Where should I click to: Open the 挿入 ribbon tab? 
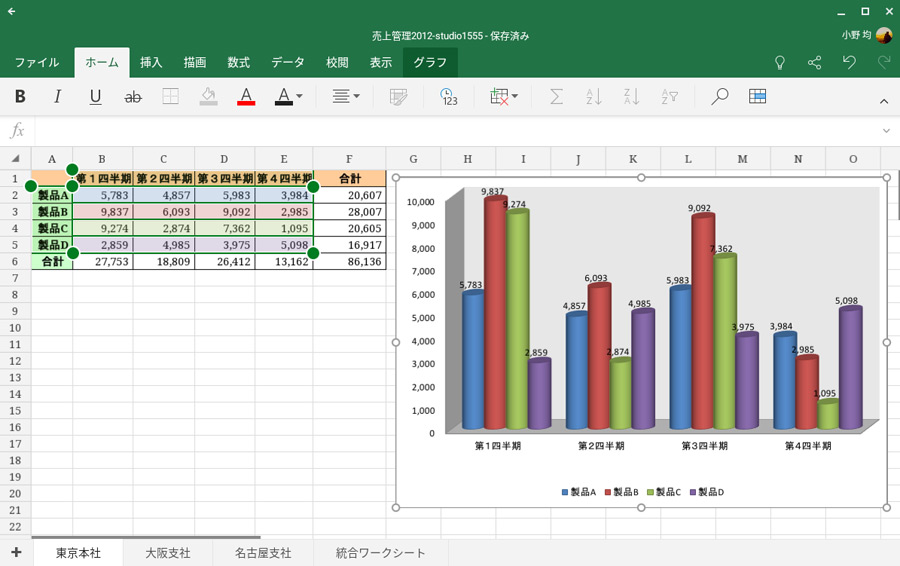[x=151, y=62]
